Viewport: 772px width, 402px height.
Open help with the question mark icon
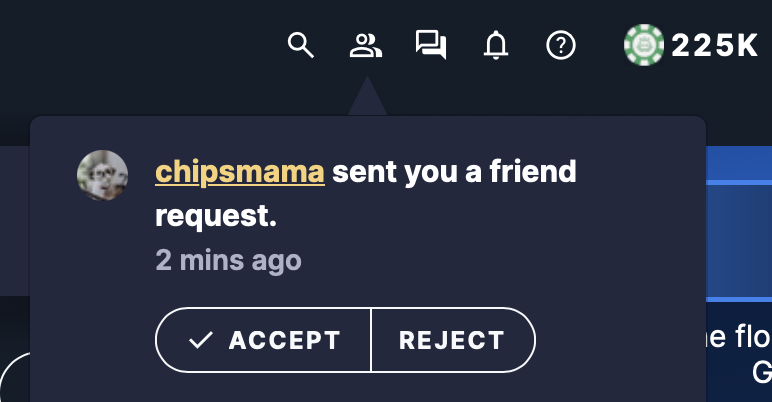click(561, 45)
